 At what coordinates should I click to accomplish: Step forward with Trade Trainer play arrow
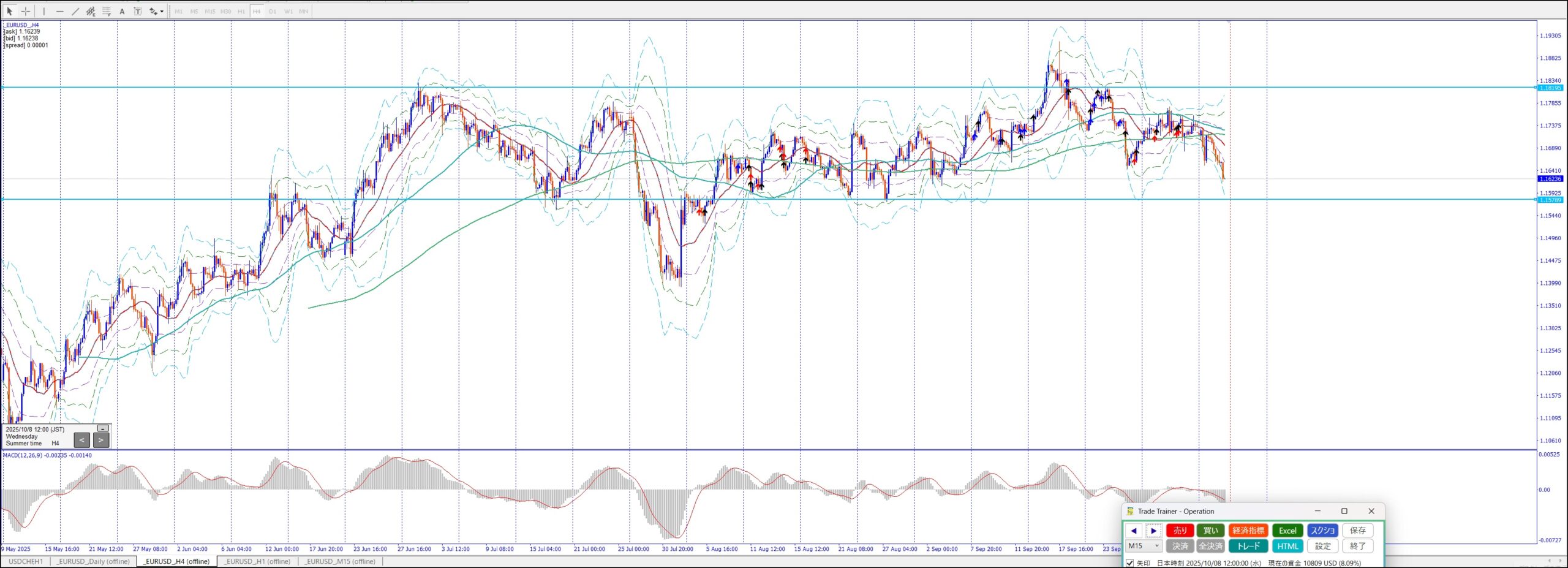pyautogui.click(x=1153, y=531)
